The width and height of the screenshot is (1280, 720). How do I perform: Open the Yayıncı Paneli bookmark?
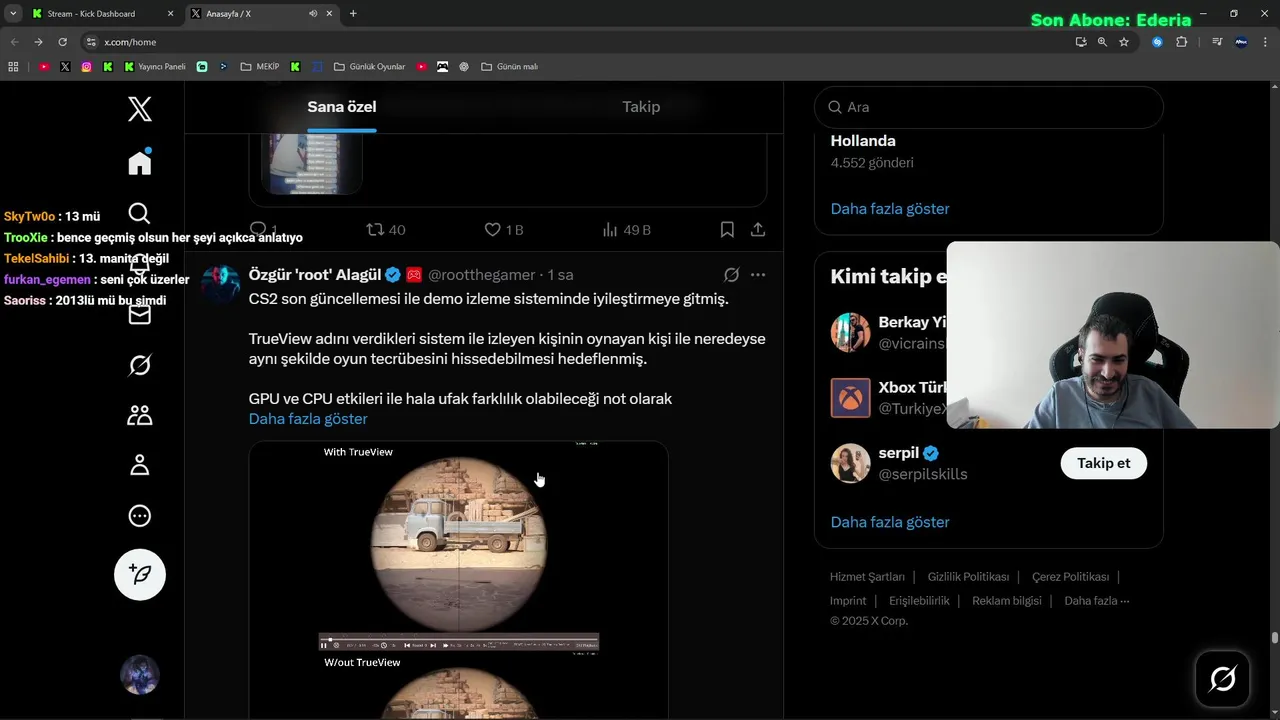point(154,67)
